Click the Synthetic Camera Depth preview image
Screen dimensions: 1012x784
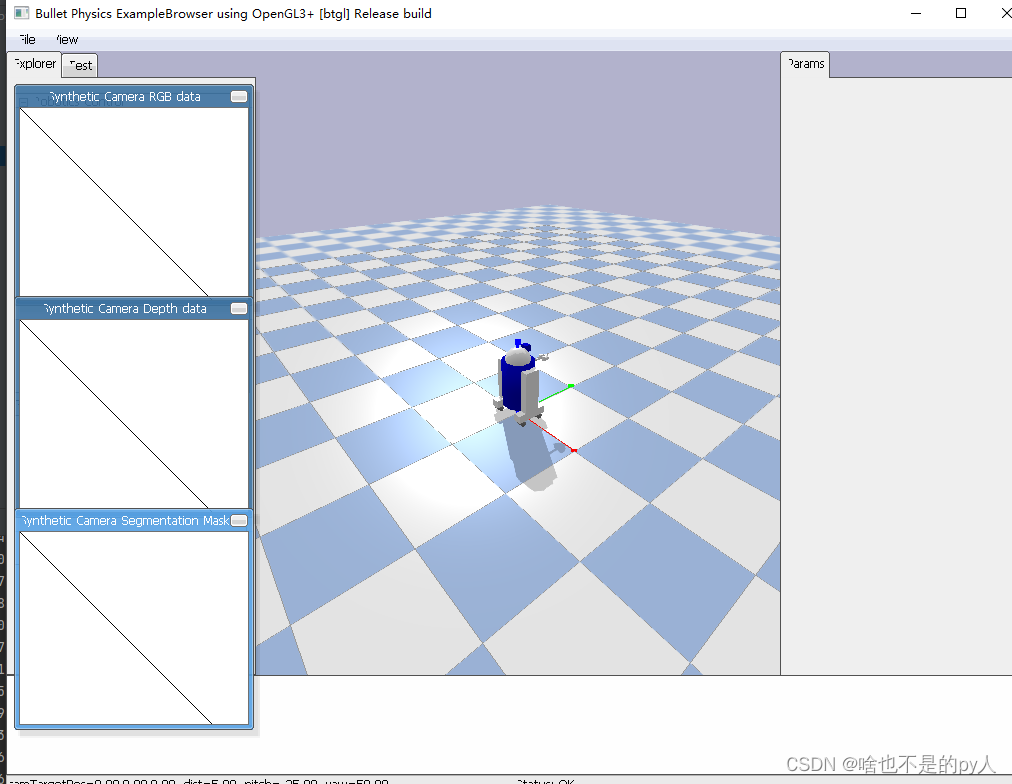pos(133,410)
